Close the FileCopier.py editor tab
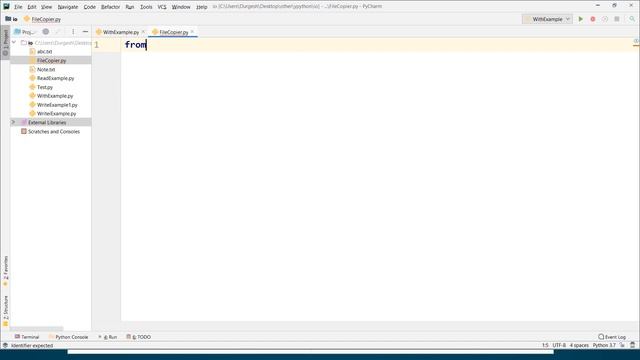Screen dimensions: 640x360 [x=192, y=32]
